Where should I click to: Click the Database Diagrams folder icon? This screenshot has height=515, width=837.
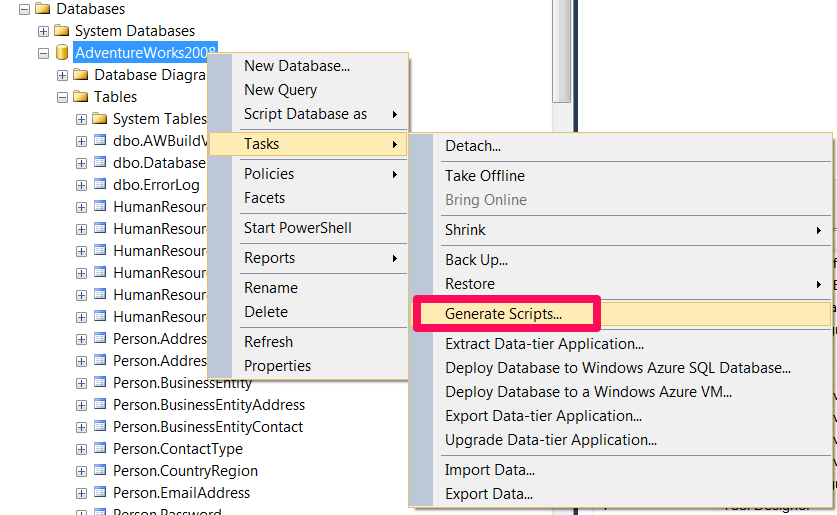[x=81, y=74]
